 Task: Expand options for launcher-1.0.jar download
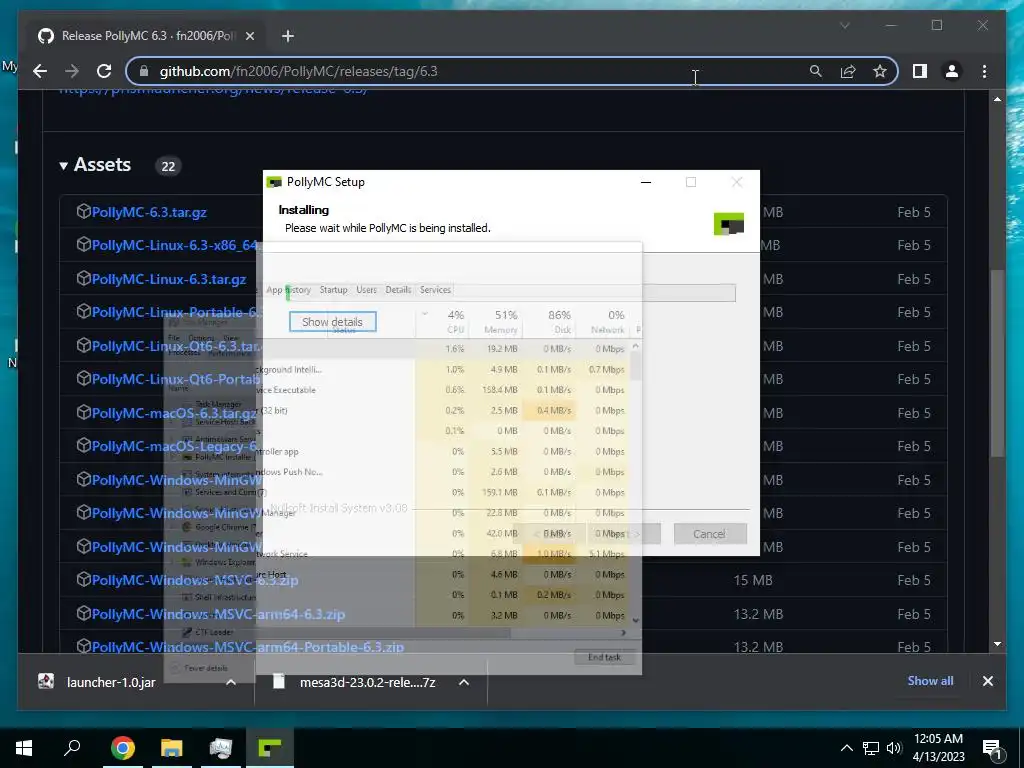pos(231,682)
